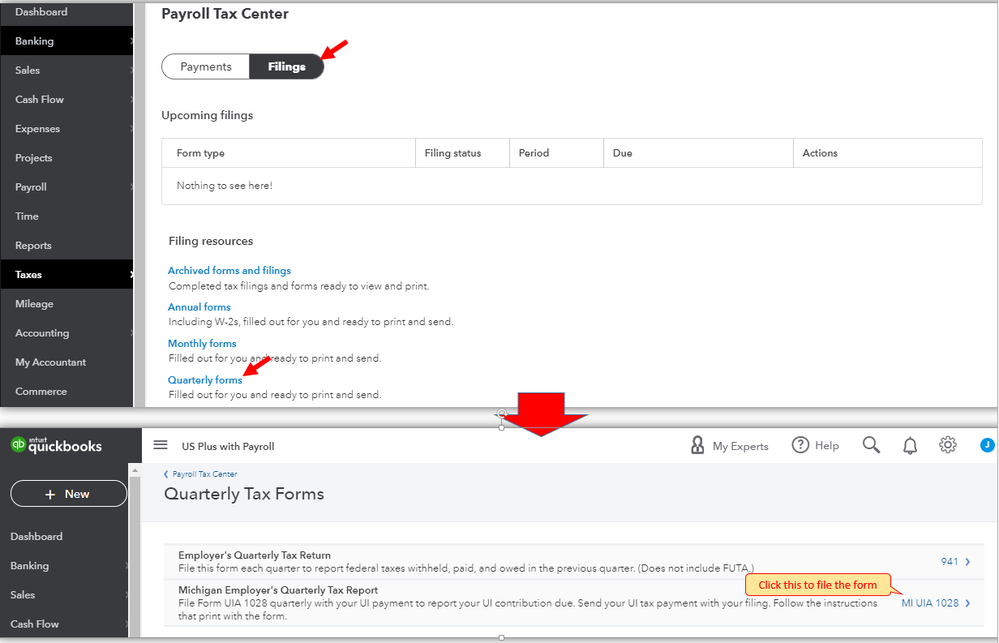Click the Actions column header
The width and height of the screenshot is (999, 643).
click(888, 153)
